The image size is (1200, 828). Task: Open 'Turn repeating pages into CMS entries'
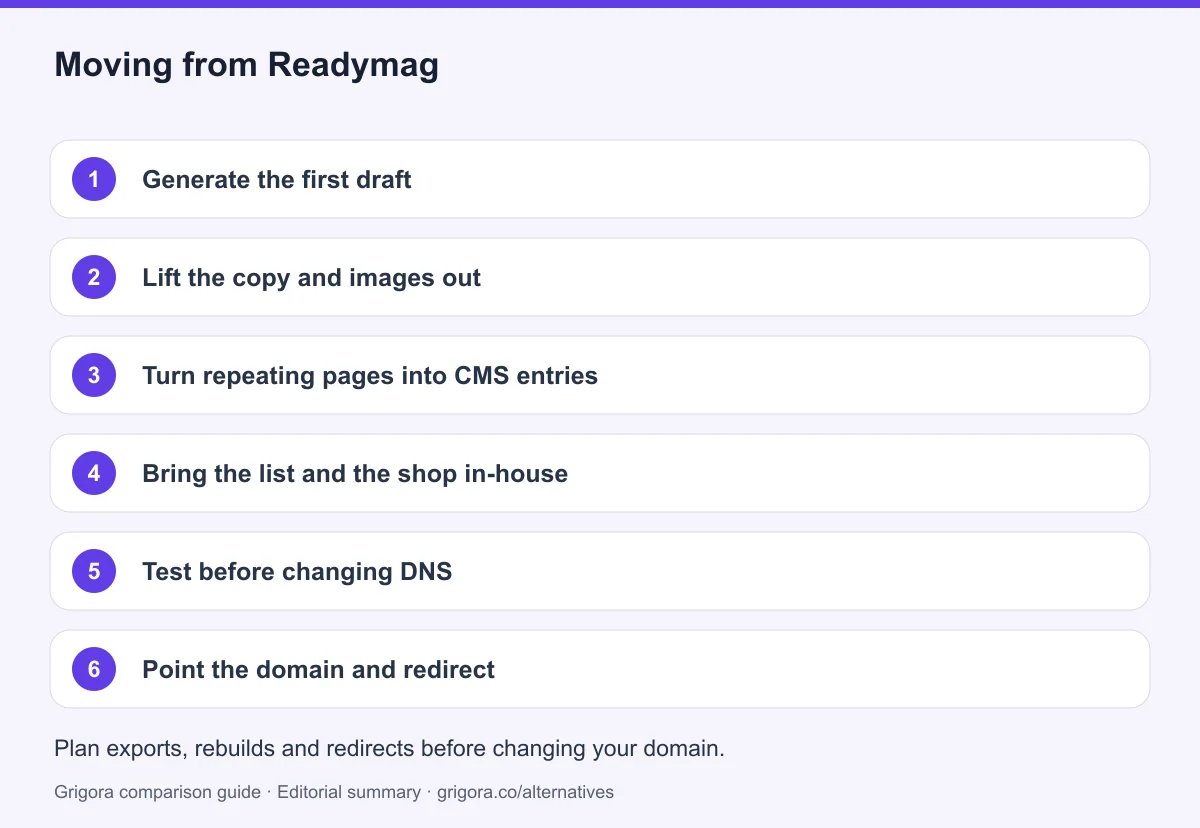[600, 375]
